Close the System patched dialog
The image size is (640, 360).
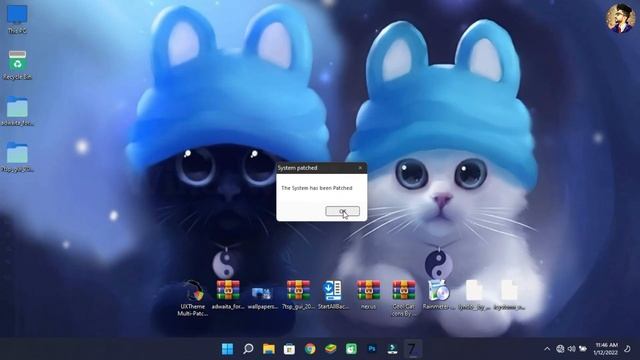(x=360, y=168)
